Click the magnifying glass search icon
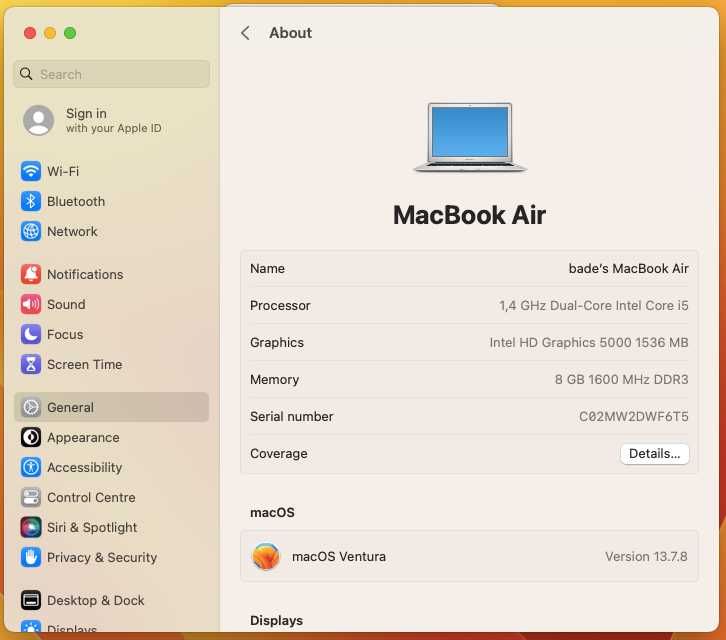 (x=26, y=74)
